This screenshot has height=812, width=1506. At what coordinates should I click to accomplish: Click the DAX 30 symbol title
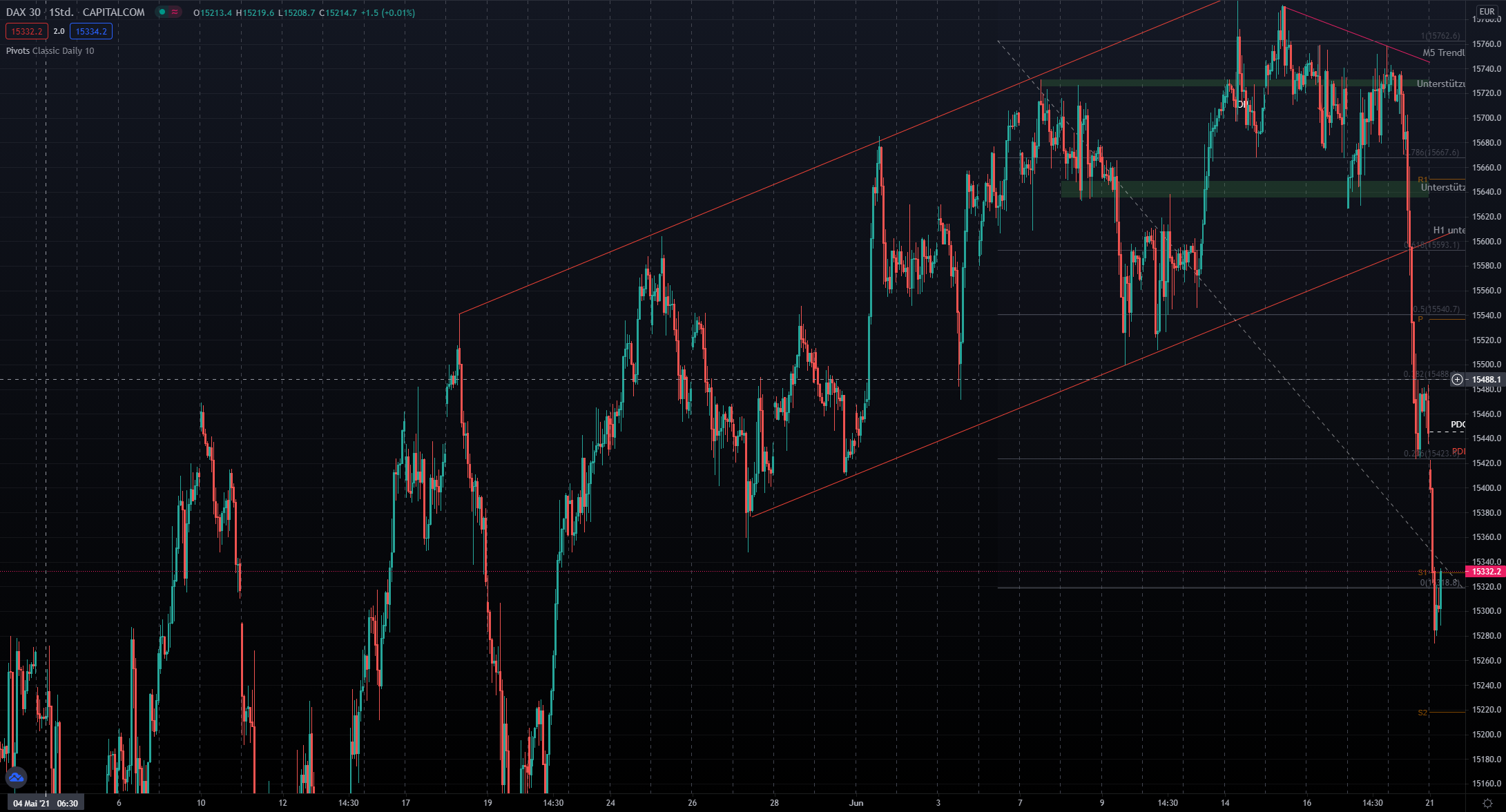click(23, 12)
